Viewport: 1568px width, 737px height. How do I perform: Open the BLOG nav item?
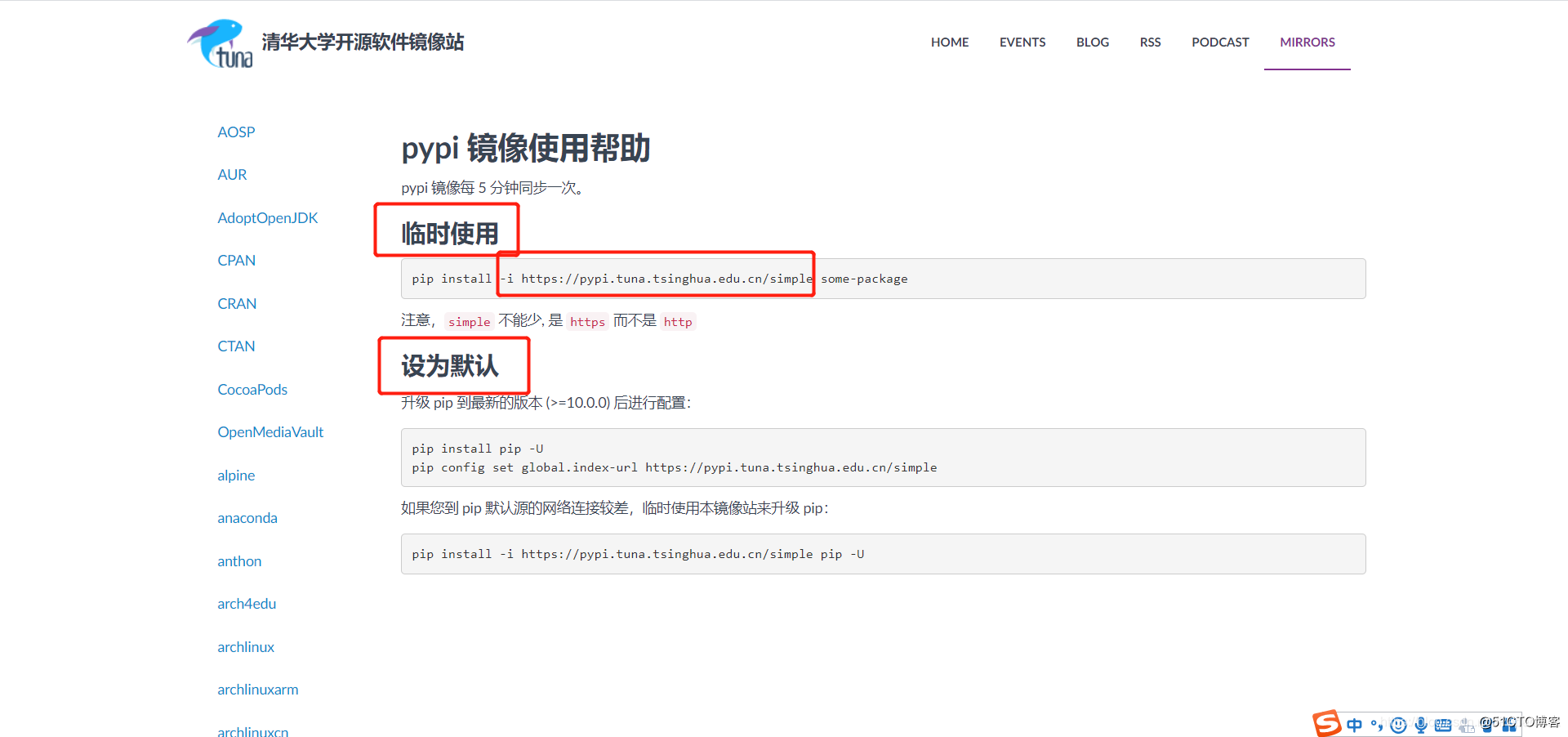pos(1093,42)
